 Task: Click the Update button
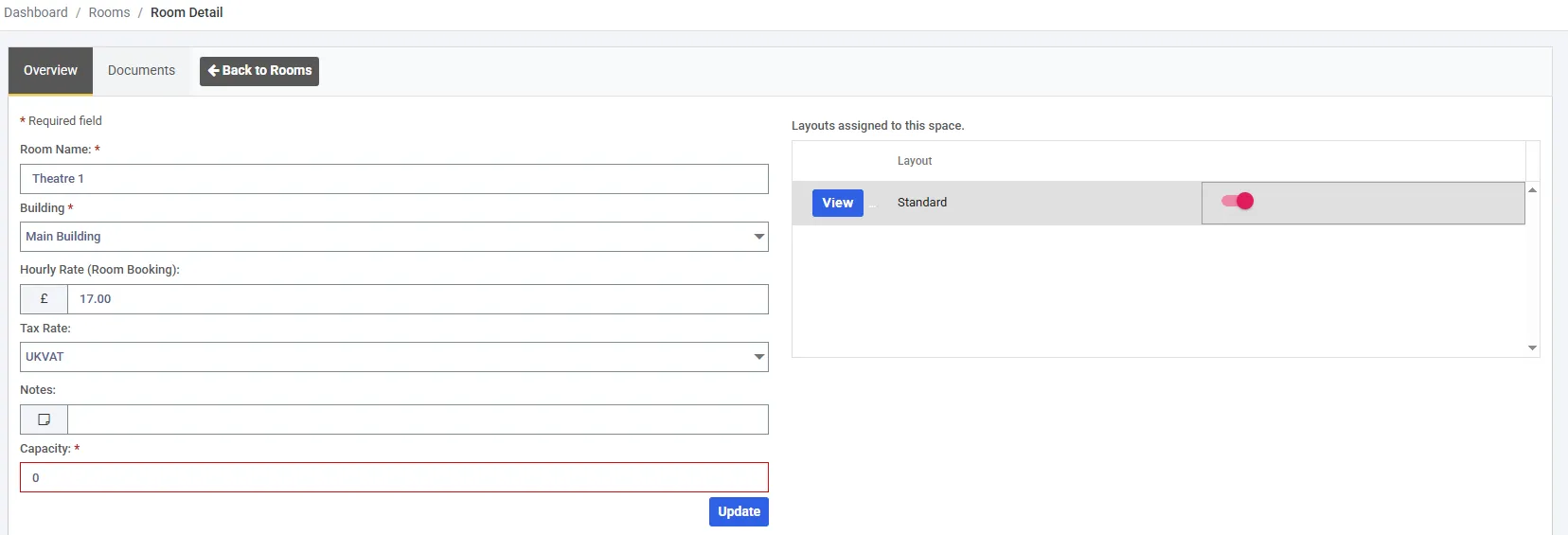click(x=739, y=511)
